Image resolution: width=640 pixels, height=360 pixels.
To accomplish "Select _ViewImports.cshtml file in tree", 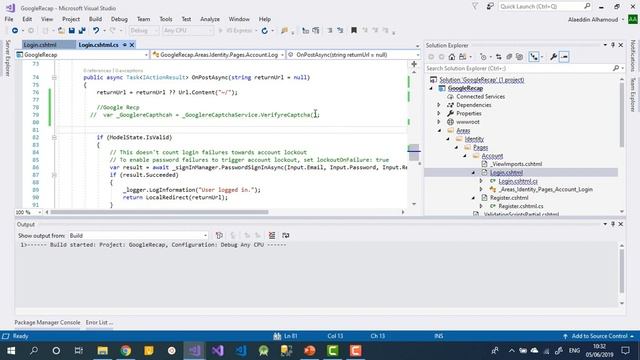I will click(x=516, y=164).
